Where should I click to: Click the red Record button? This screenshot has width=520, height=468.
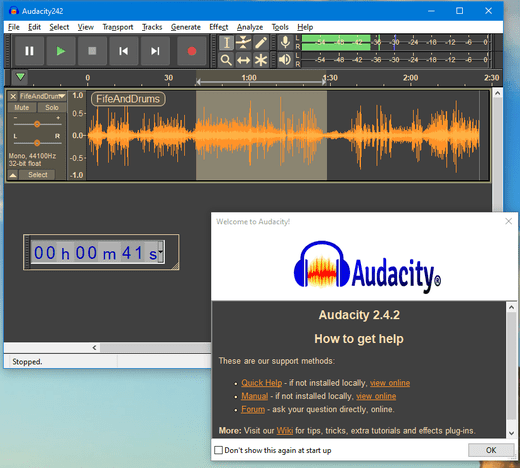click(191, 51)
